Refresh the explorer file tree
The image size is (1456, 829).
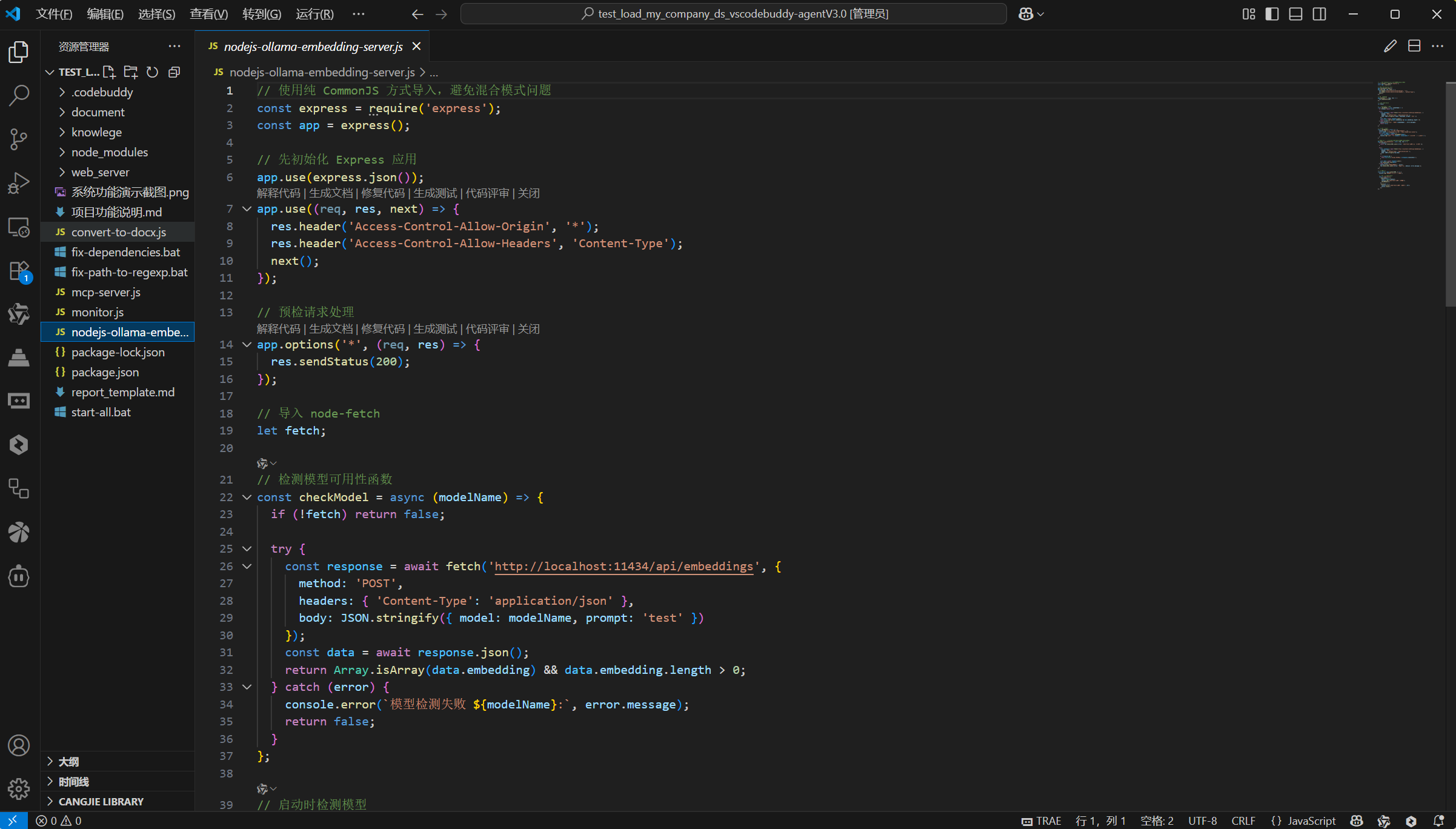pyautogui.click(x=152, y=72)
